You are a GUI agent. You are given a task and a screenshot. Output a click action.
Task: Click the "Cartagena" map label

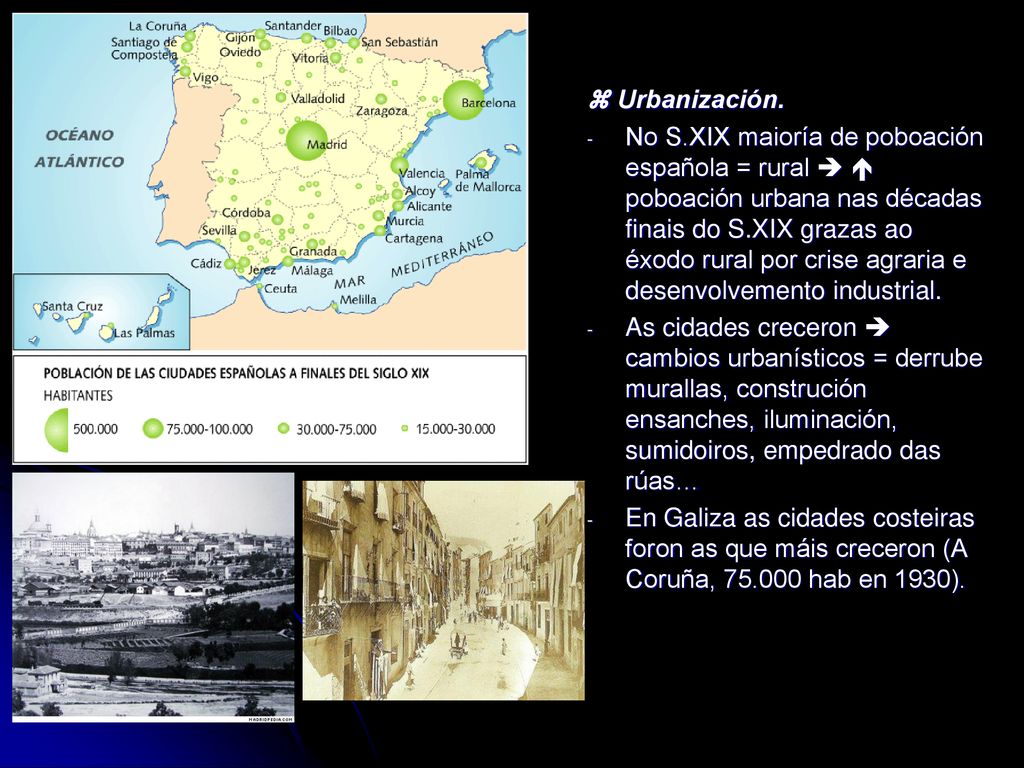pyautogui.click(x=413, y=238)
